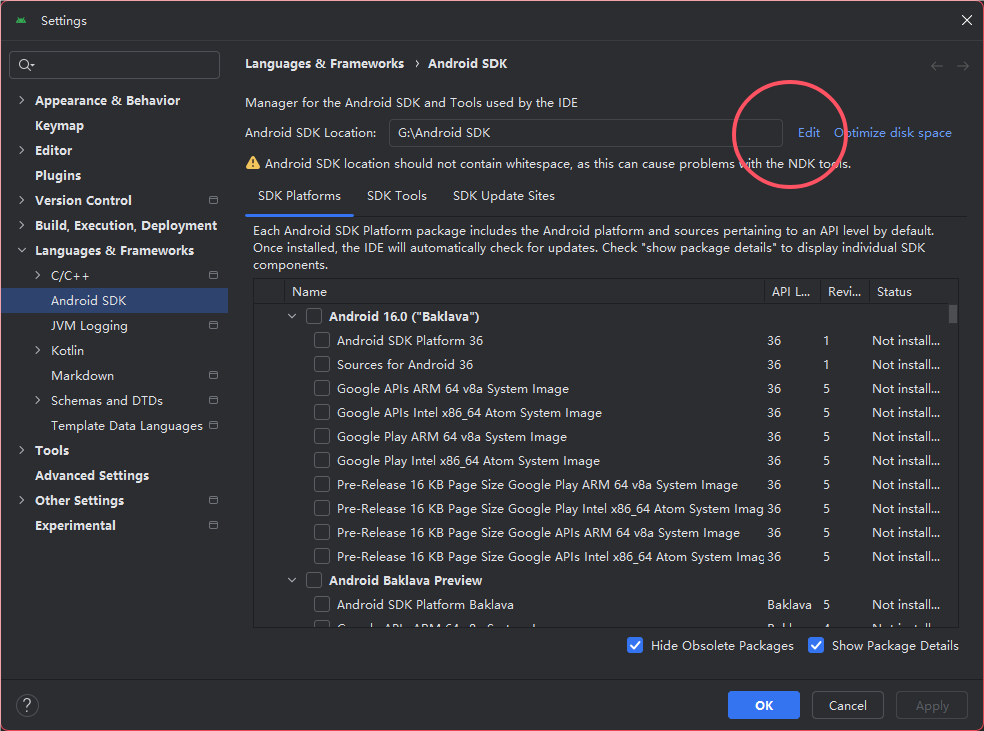Click the Revision column header
The height and width of the screenshot is (731, 984).
coord(845,292)
